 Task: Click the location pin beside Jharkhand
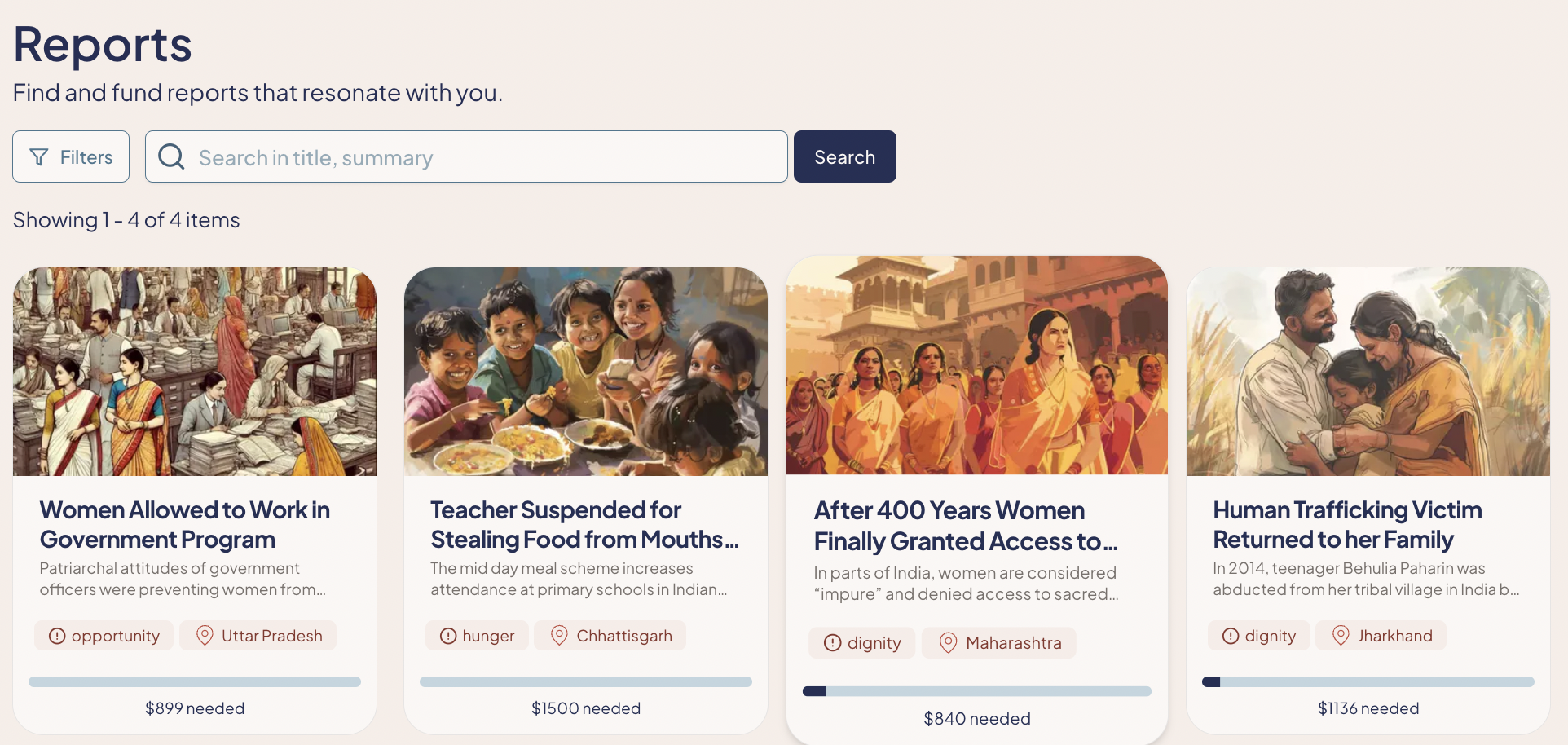pos(1341,636)
